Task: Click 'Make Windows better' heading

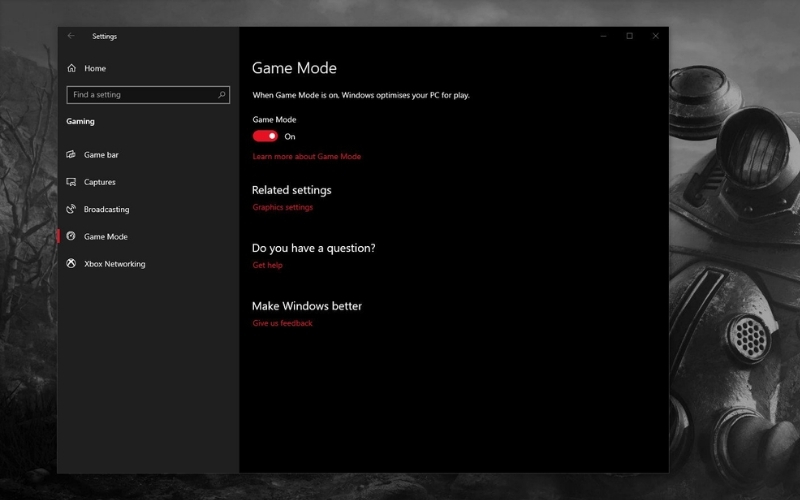Action: [x=307, y=306]
